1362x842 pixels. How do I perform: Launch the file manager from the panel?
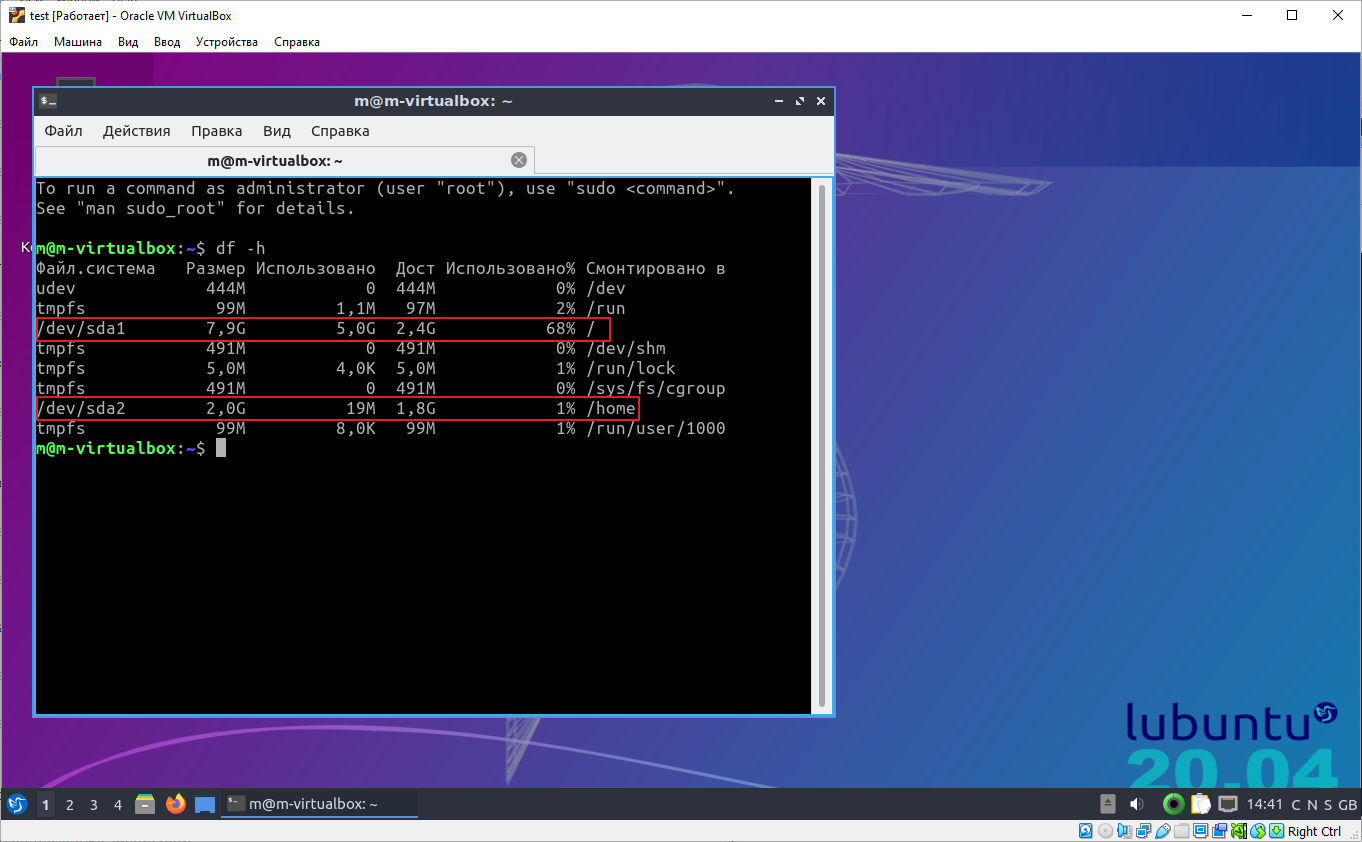pyautogui.click(x=146, y=804)
